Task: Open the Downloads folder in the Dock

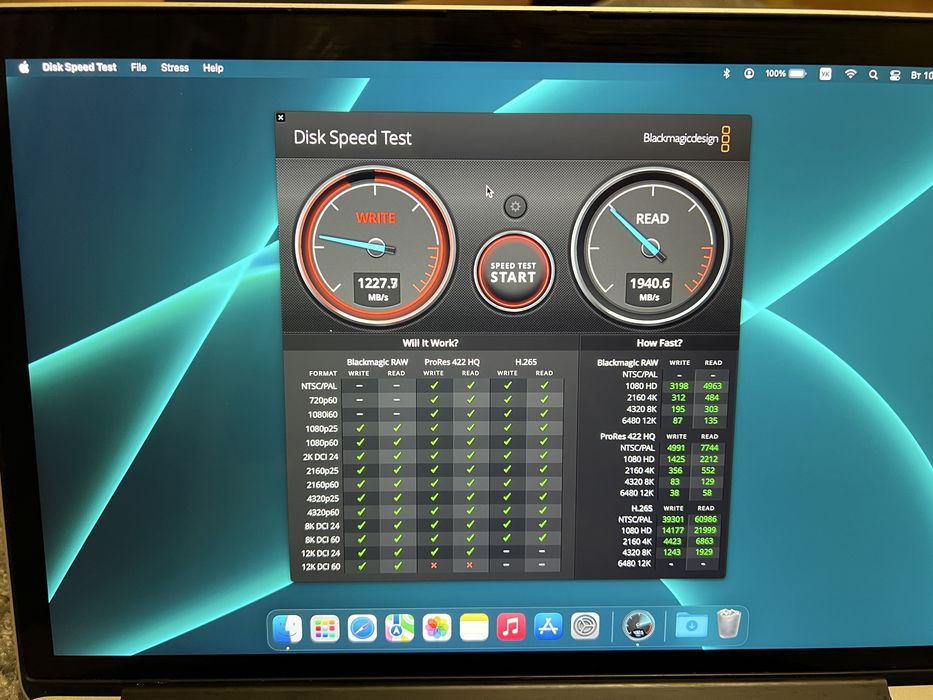Action: pyautogui.click(x=691, y=625)
